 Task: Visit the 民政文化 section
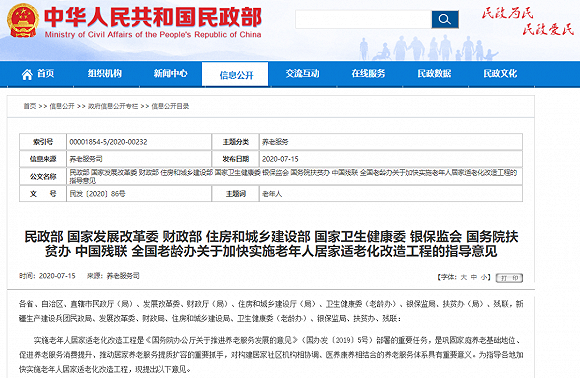500,74
